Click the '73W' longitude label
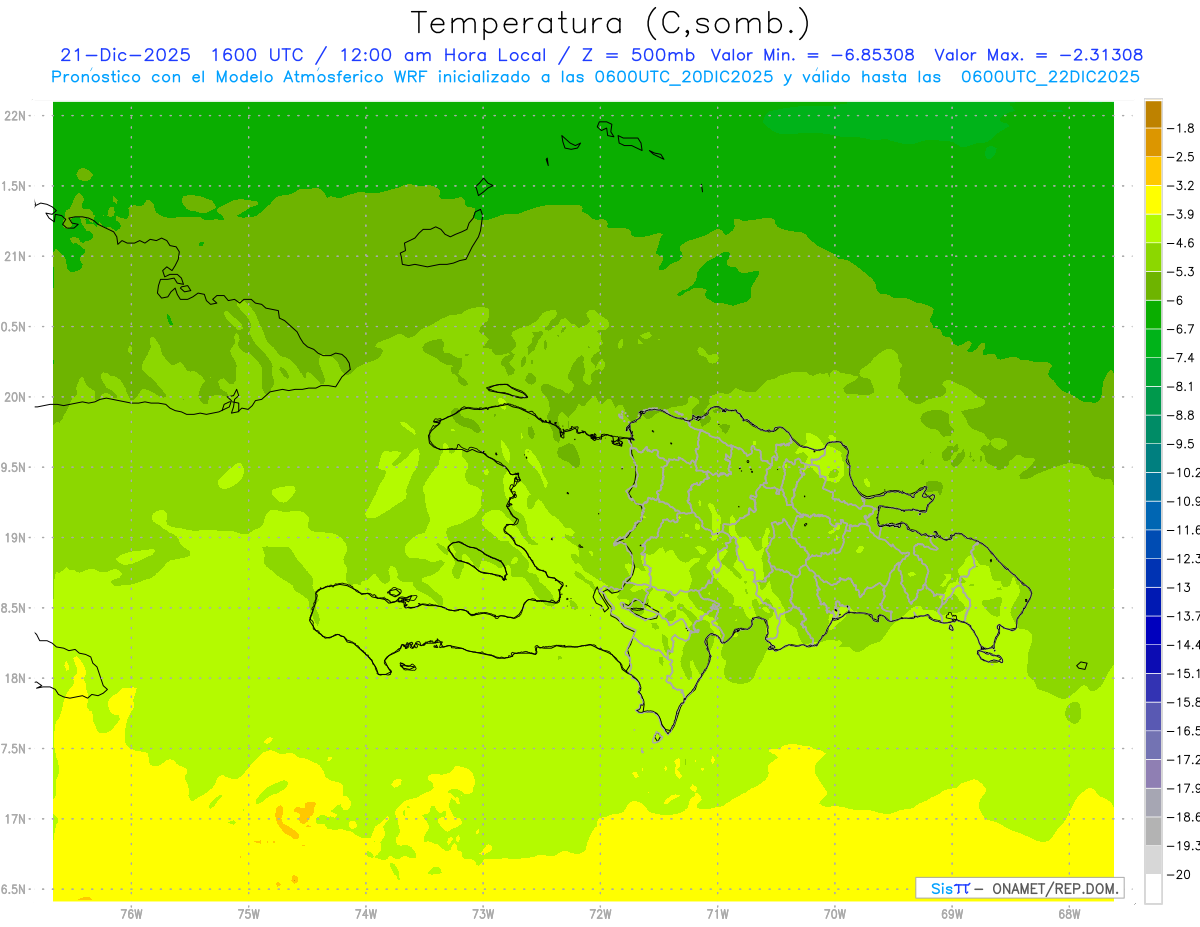Viewport: 1200px width, 927px height. coord(483,914)
